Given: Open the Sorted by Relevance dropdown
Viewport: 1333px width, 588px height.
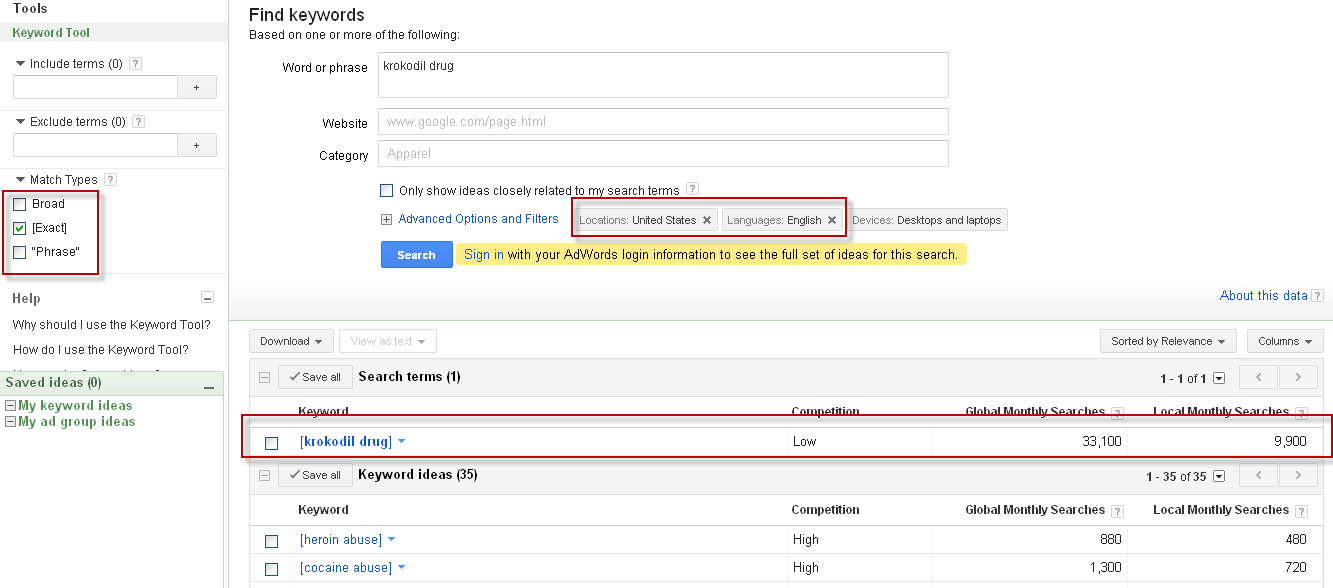Looking at the screenshot, I should (x=1167, y=341).
